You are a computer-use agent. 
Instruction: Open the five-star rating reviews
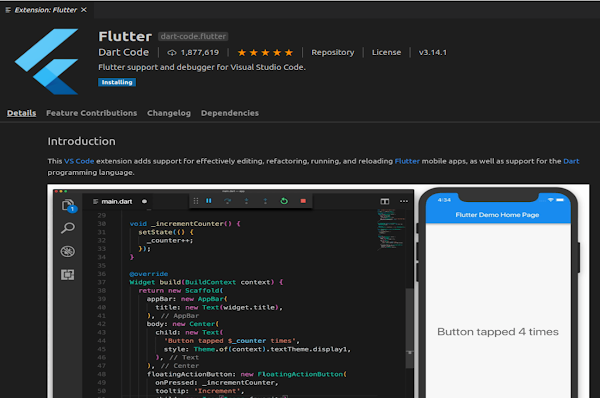click(265, 52)
